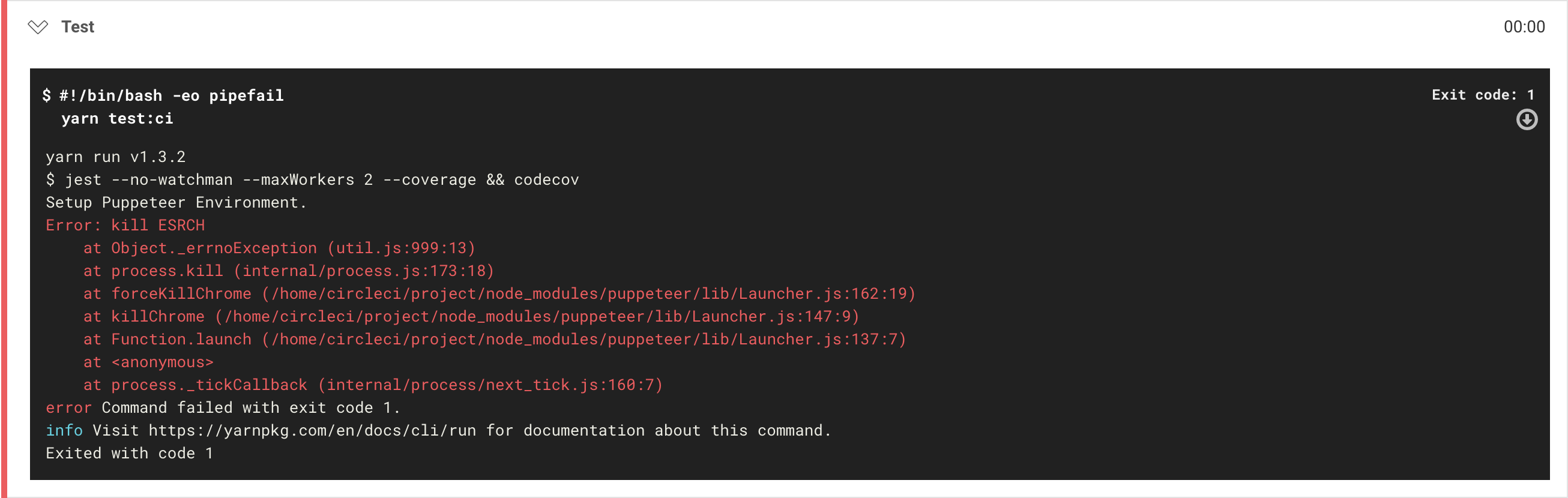The width and height of the screenshot is (1568, 498).
Task: Click the Exit code: 1 label
Action: click(1482, 95)
